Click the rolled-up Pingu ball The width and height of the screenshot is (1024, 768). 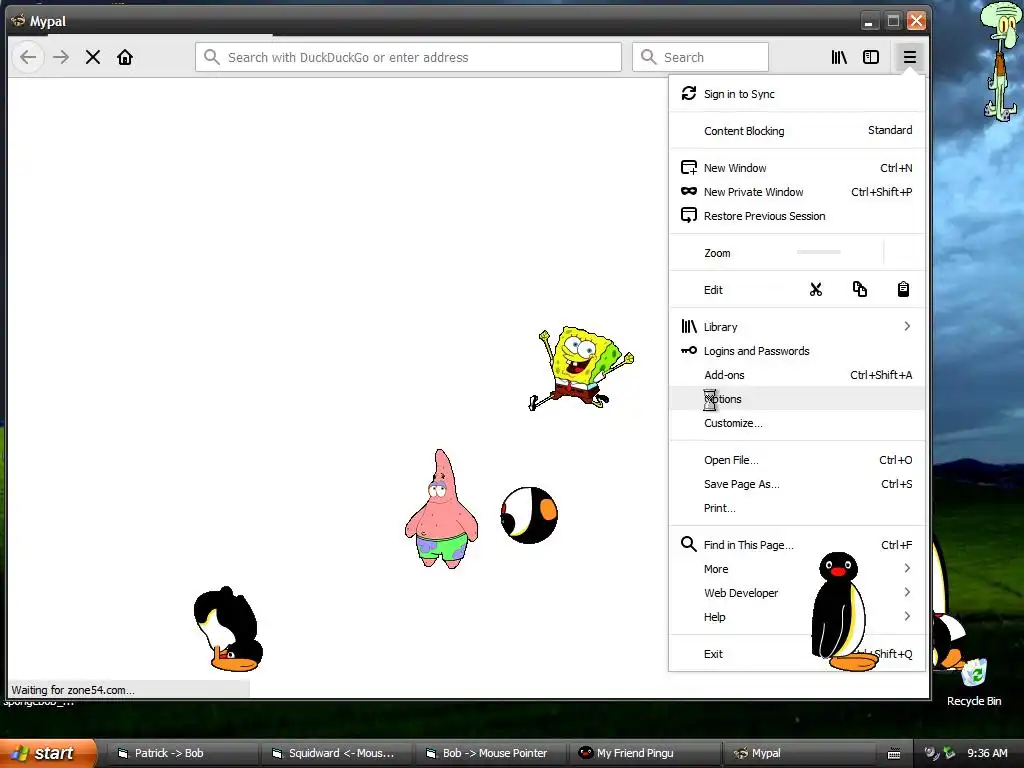click(529, 515)
